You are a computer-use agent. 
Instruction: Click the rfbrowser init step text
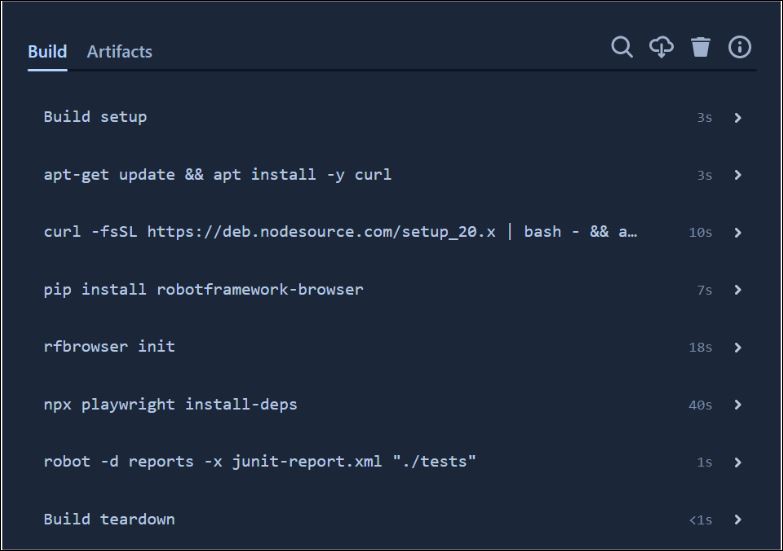point(109,347)
